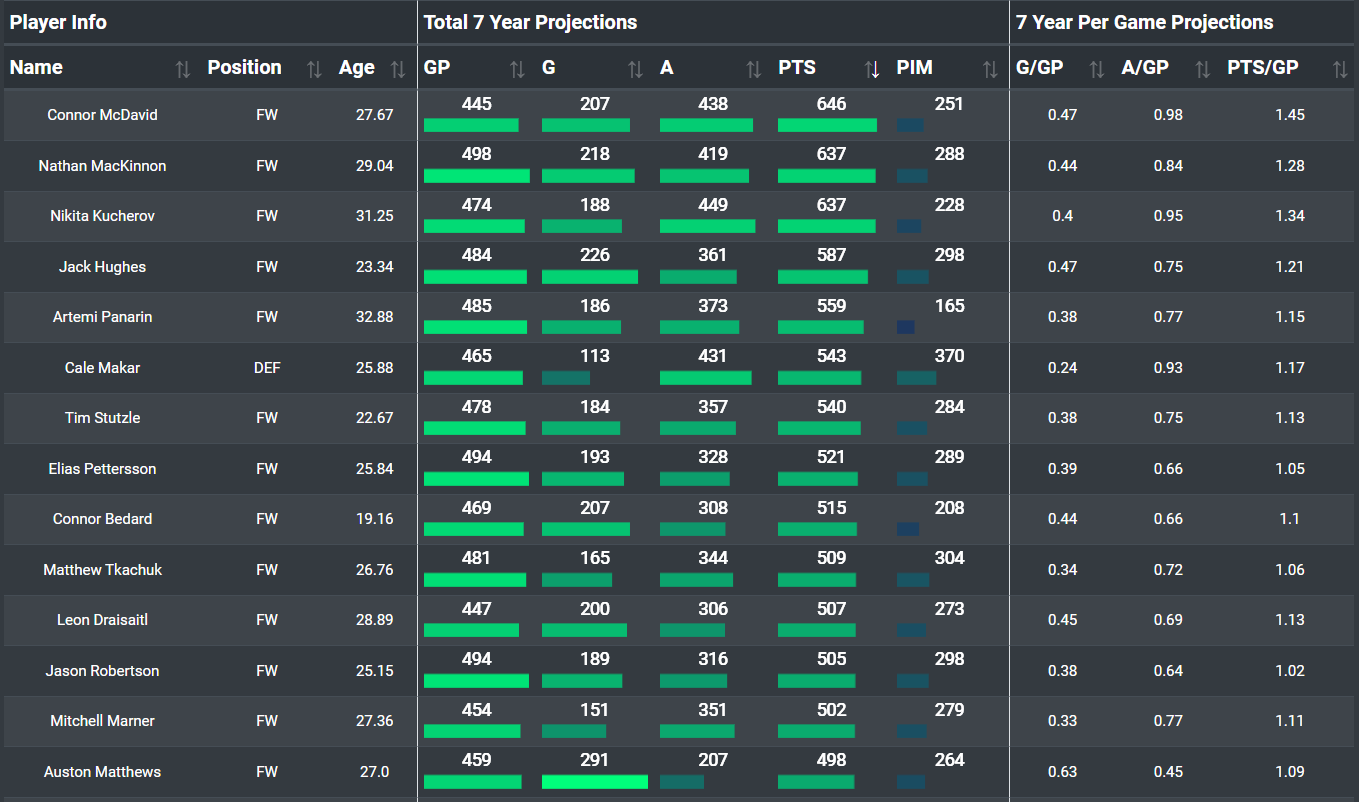
Task: Select 7 Year Per Game Projections header
Action: tap(1145, 22)
